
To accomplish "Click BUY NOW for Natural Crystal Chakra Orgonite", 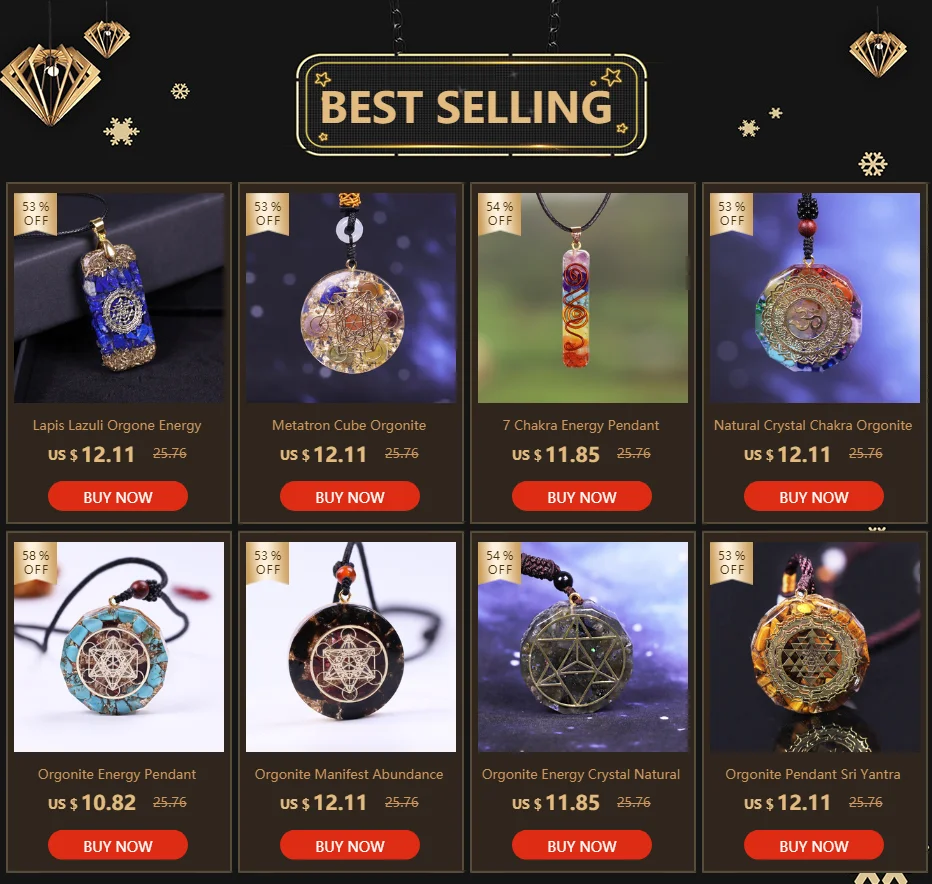I will click(813, 496).
